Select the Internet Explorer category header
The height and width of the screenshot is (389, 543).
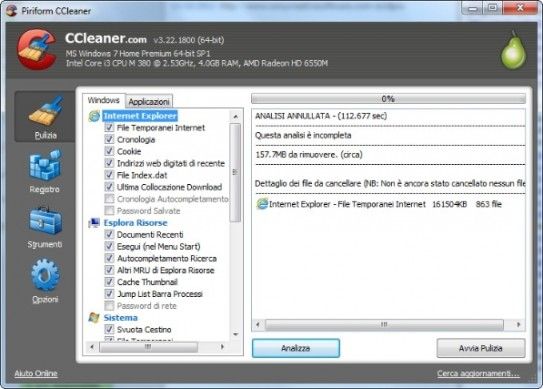[140, 116]
